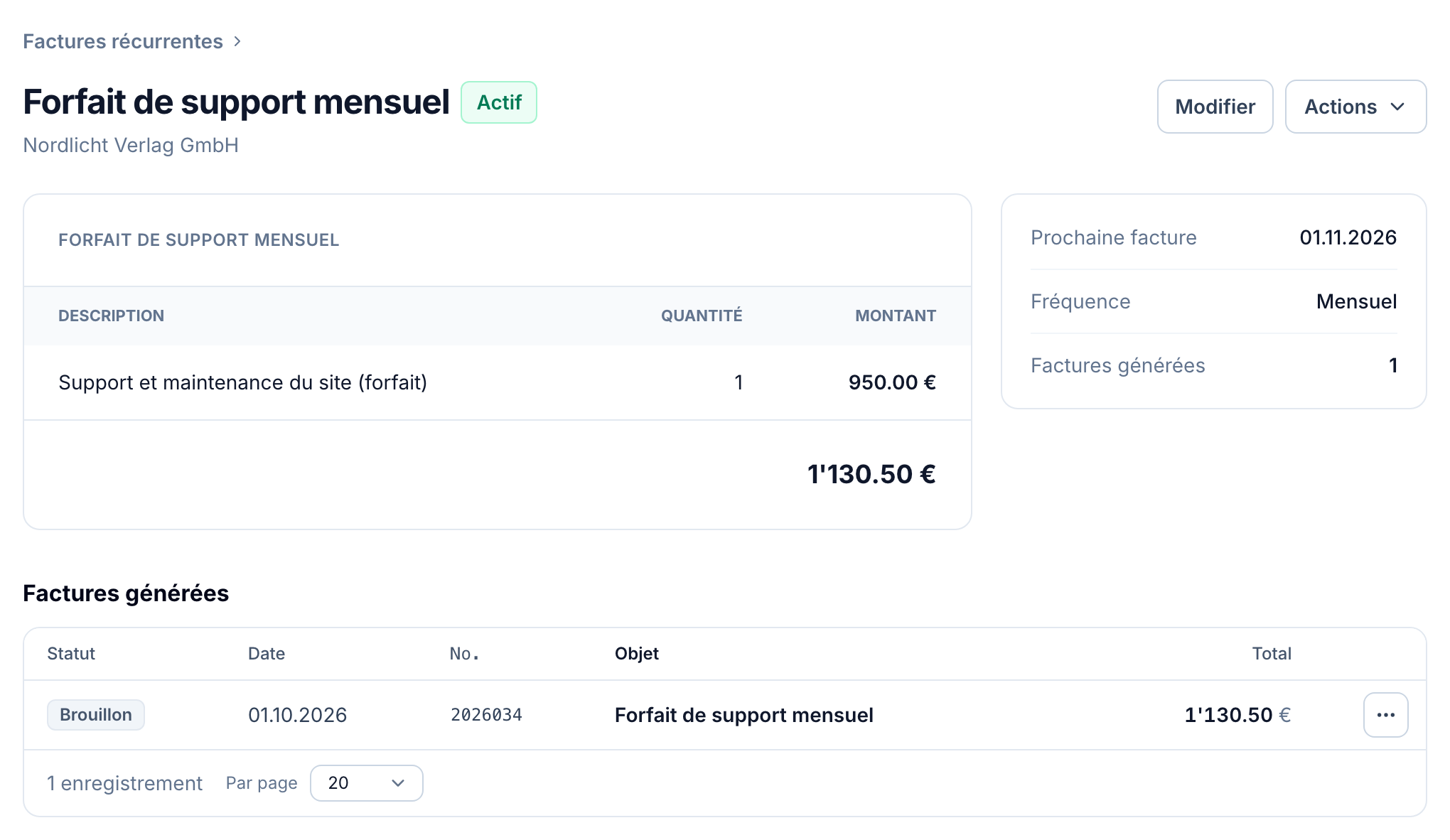
Task: Expand the Actions dropdown
Action: click(1355, 107)
